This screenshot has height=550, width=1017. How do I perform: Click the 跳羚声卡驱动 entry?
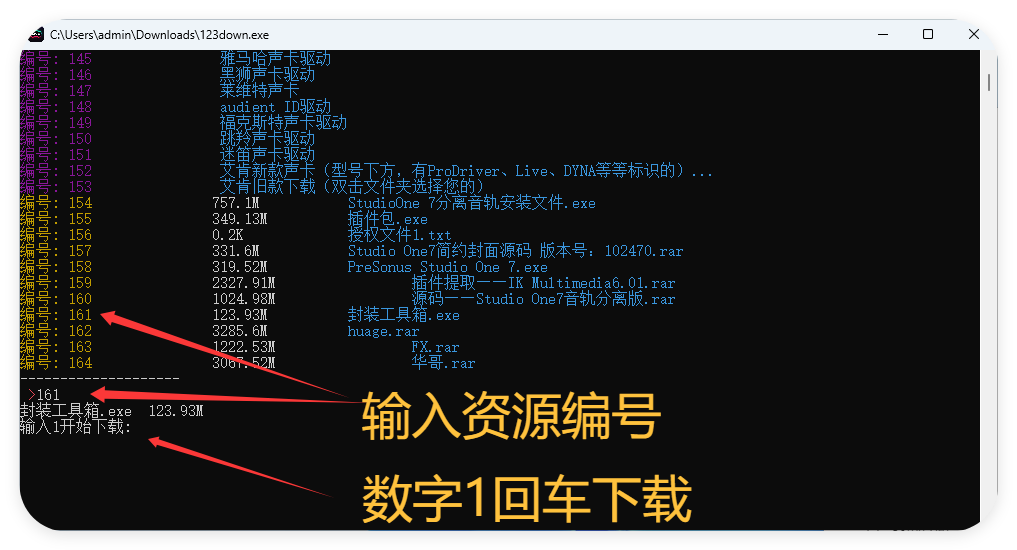click(x=267, y=139)
